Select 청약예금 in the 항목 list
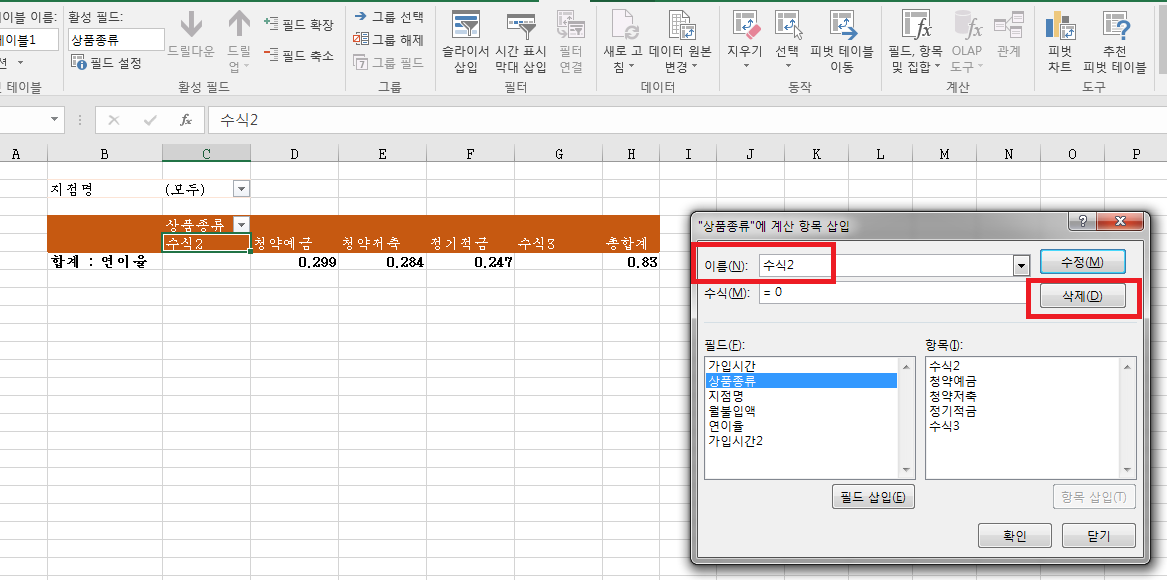1167x580 pixels. [x=952, y=381]
